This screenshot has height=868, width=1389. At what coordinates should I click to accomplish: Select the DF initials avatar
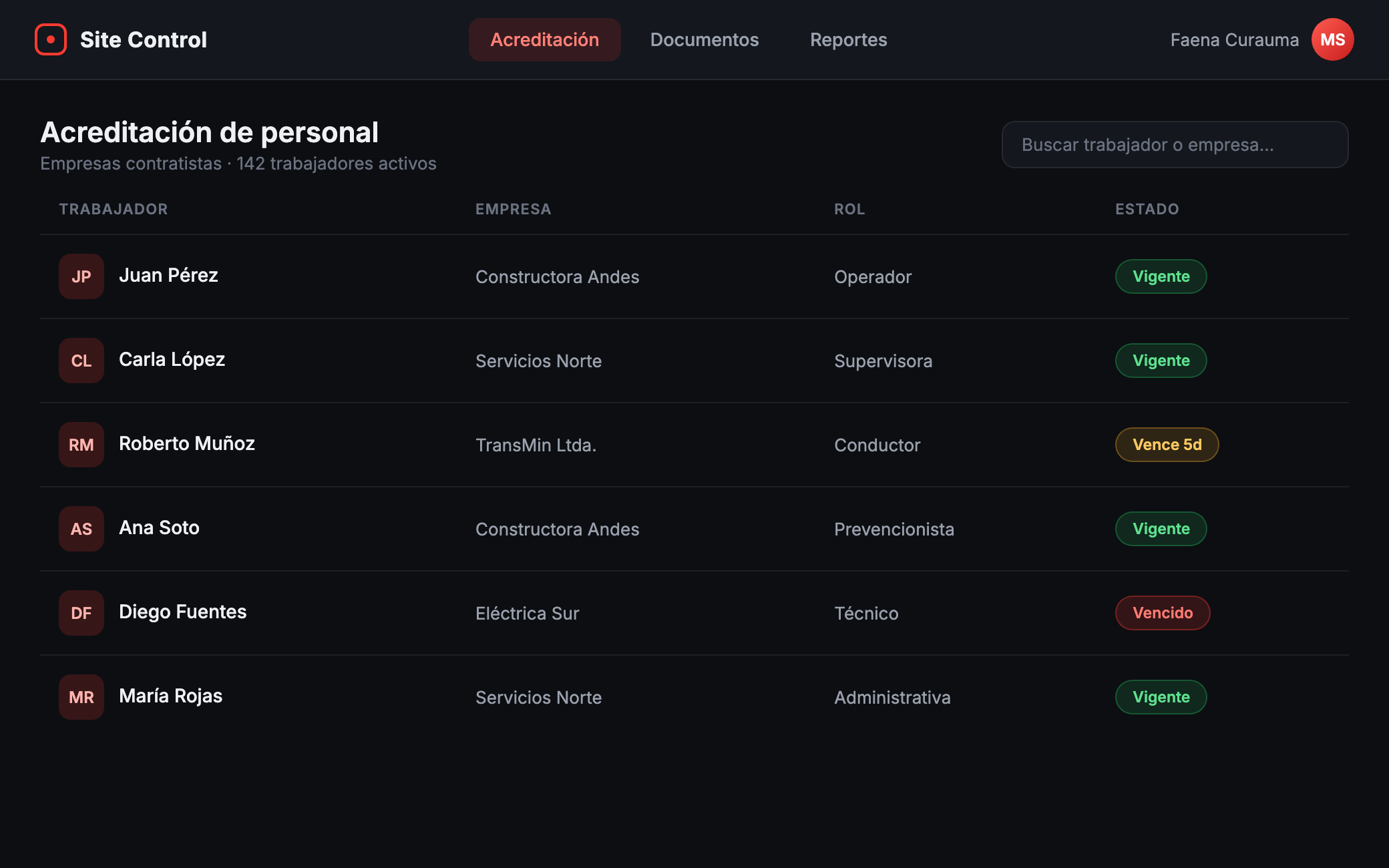click(81, 613)
